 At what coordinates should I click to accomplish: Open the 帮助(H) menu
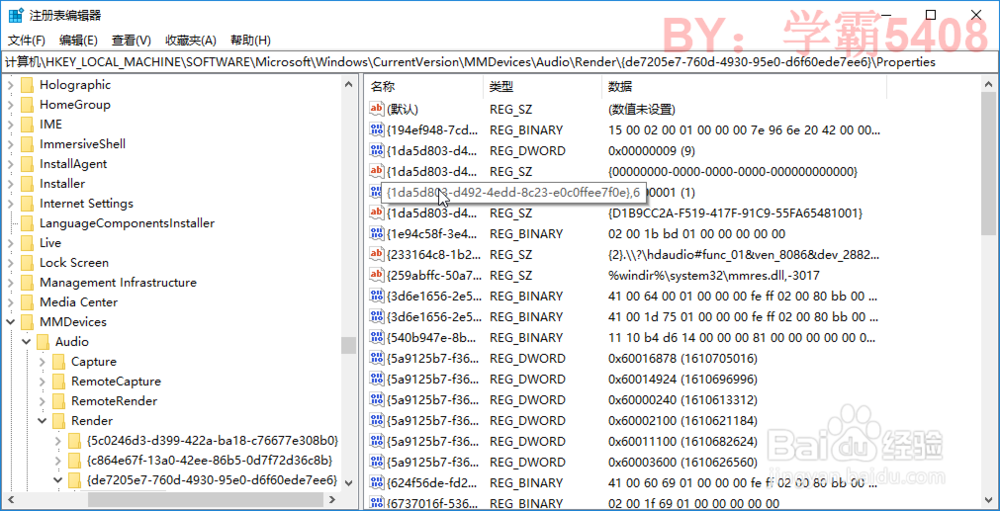click(x=251, y=40)
